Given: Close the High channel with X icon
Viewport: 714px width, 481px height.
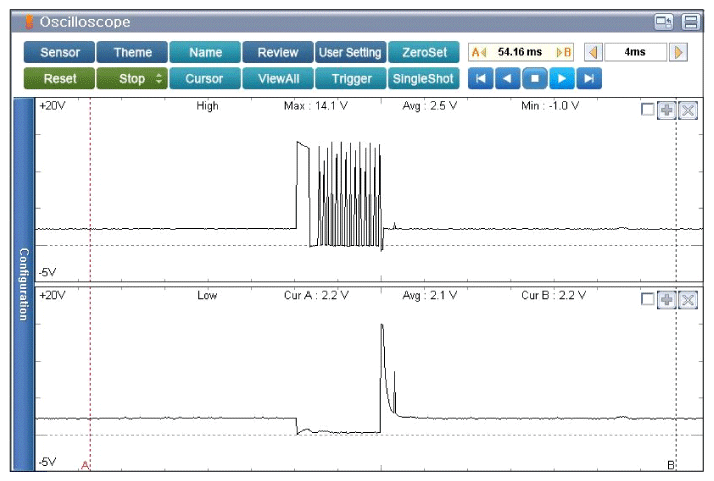Looking at the screenshot, I should pyautogui.click(x=687, y=110).
